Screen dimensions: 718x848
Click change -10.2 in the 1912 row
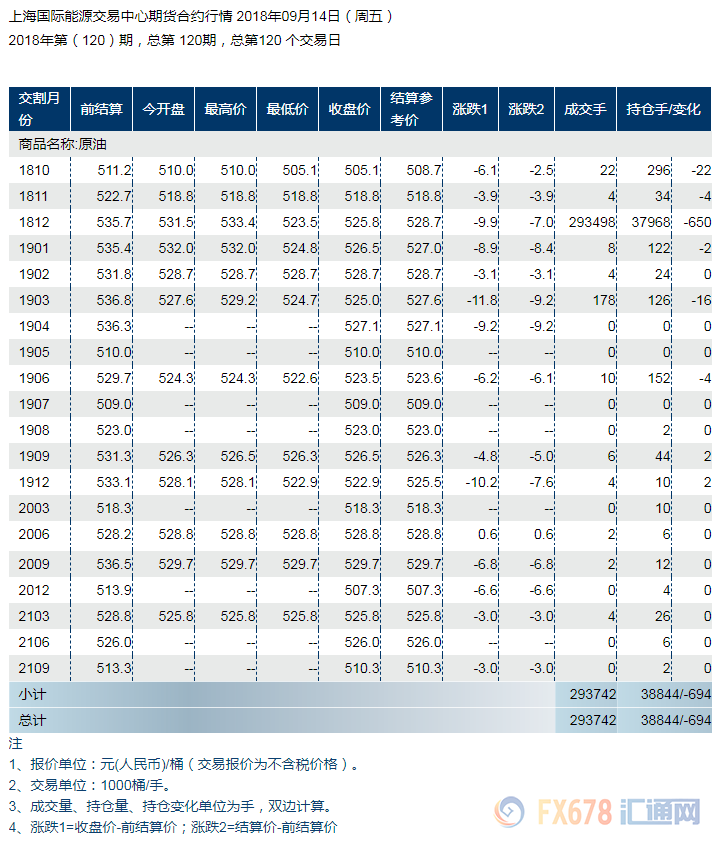click(x=482, y=482)
